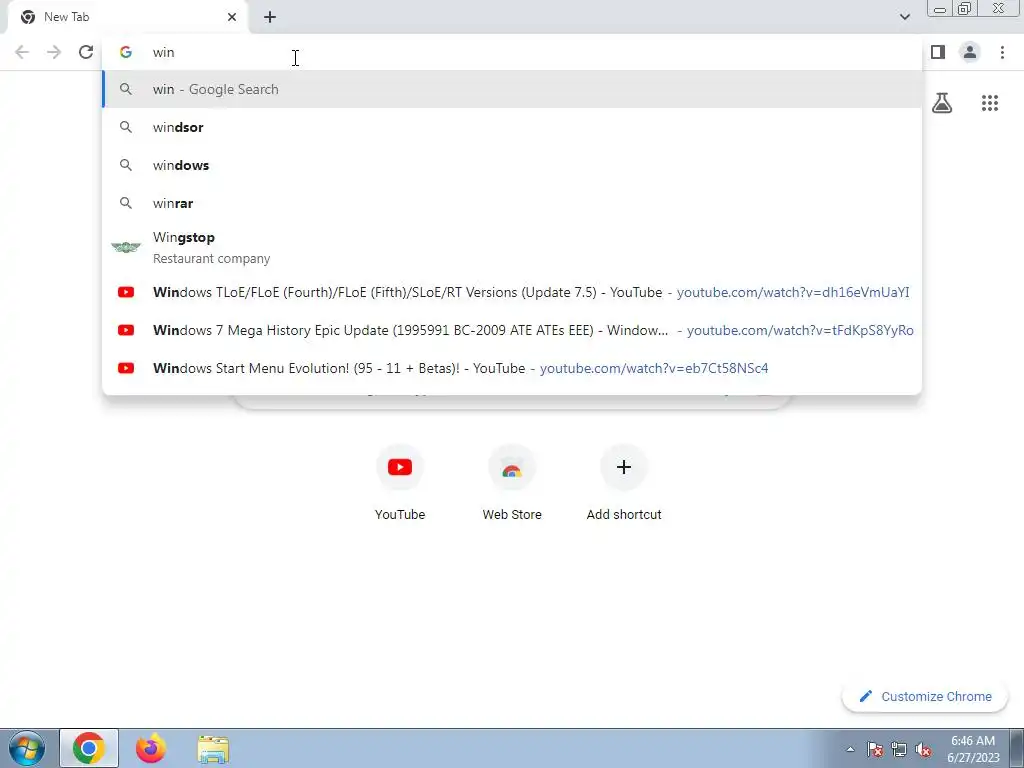1024x768 pixels.
Task: Open Windows Start Menu Evolution suggestion
Action: click(x=512, y=368)
